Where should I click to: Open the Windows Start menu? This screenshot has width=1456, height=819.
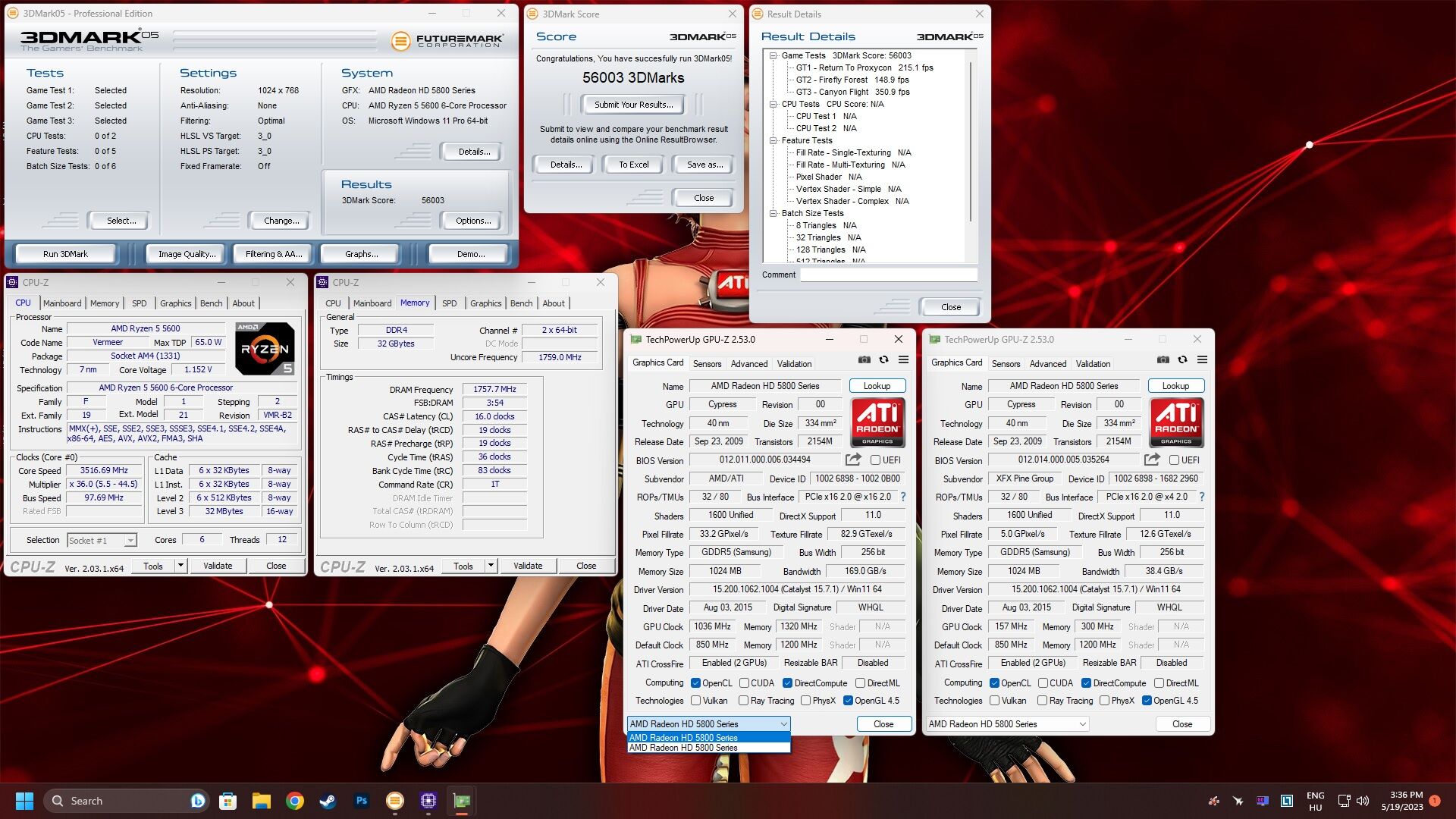(x=24, y=801)
